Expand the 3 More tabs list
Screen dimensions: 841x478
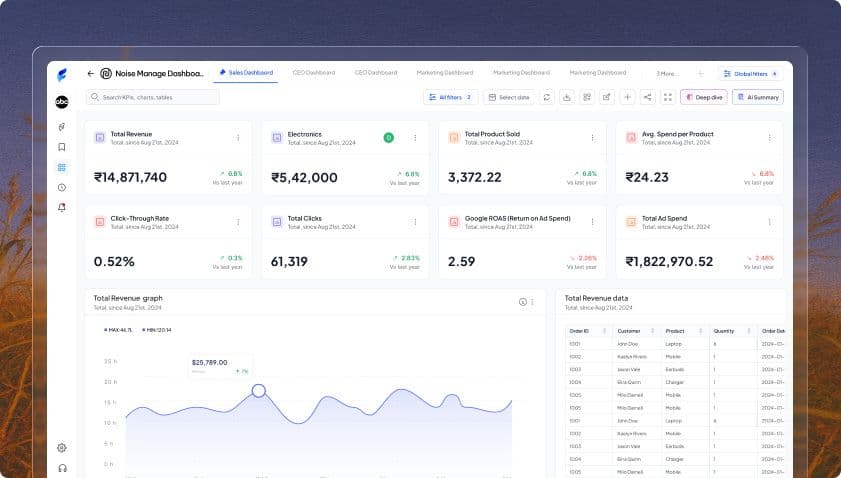[x=667, y=73]
